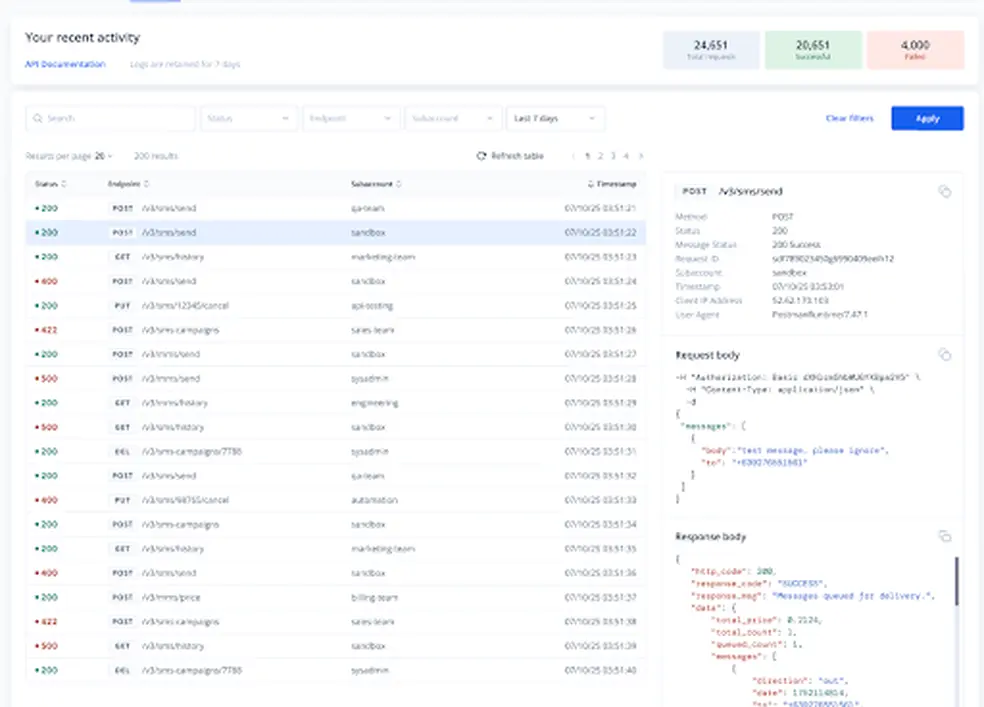Viewport: 984px width, 707px height.
Task: Open the 500 GET row at 03:51:39
Action: pyautogui.click(x=336, y=646)
